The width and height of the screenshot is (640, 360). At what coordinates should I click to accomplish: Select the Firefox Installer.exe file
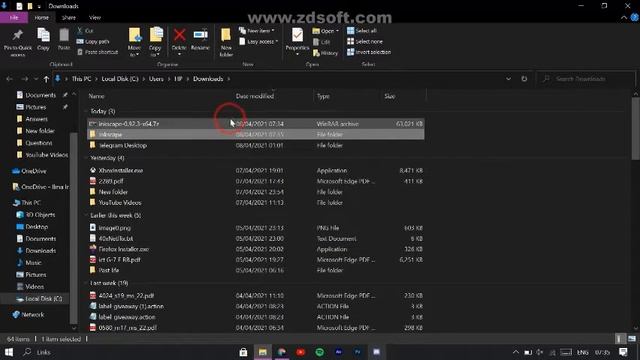[x=256, y=249]
